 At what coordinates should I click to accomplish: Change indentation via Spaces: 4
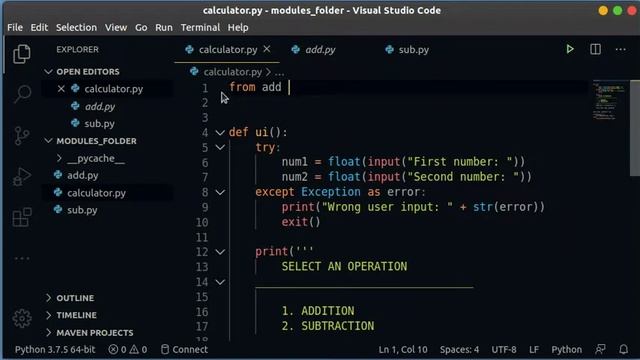(x=459, y=349)
